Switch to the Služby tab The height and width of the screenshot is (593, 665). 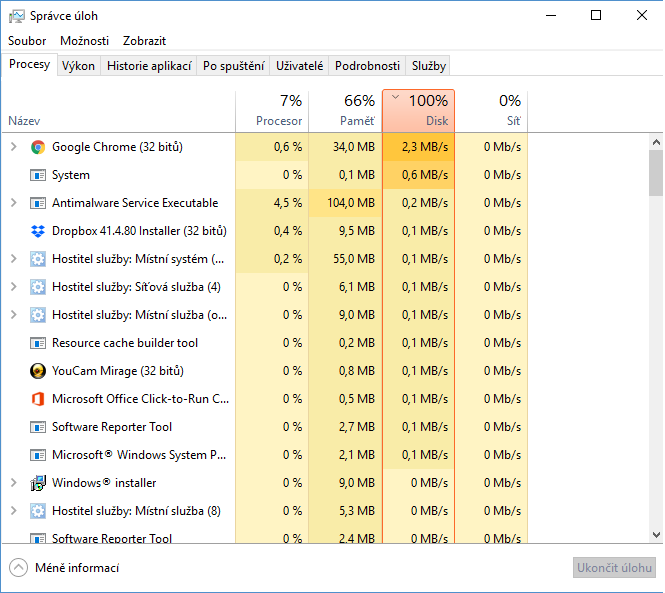click(x=428, y=66)
